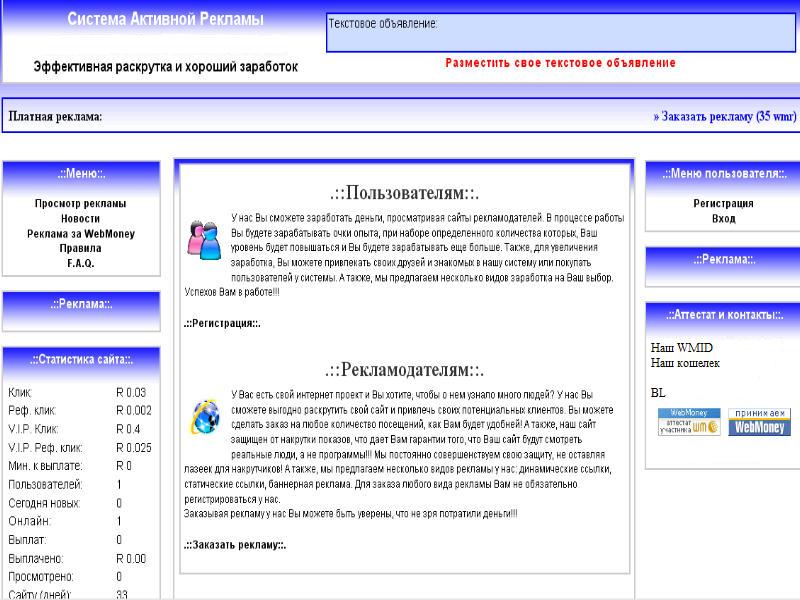The width and height of the screenshot is (800, 600).
Task: Click the 'Онлайн:' statistics label
Action: [30, 521]
